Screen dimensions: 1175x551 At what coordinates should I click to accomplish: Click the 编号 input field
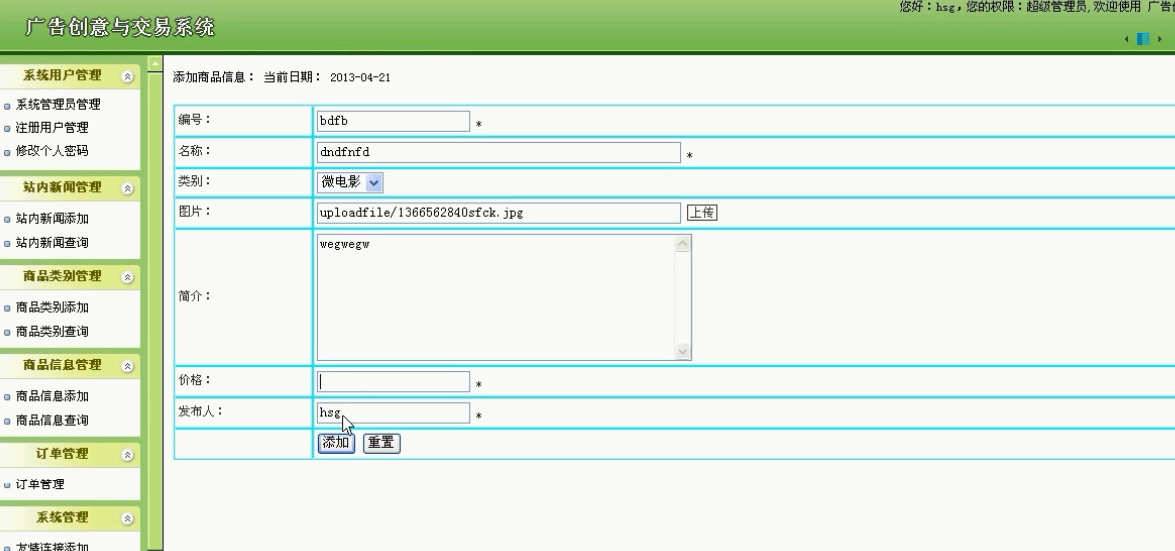point(393,121)
